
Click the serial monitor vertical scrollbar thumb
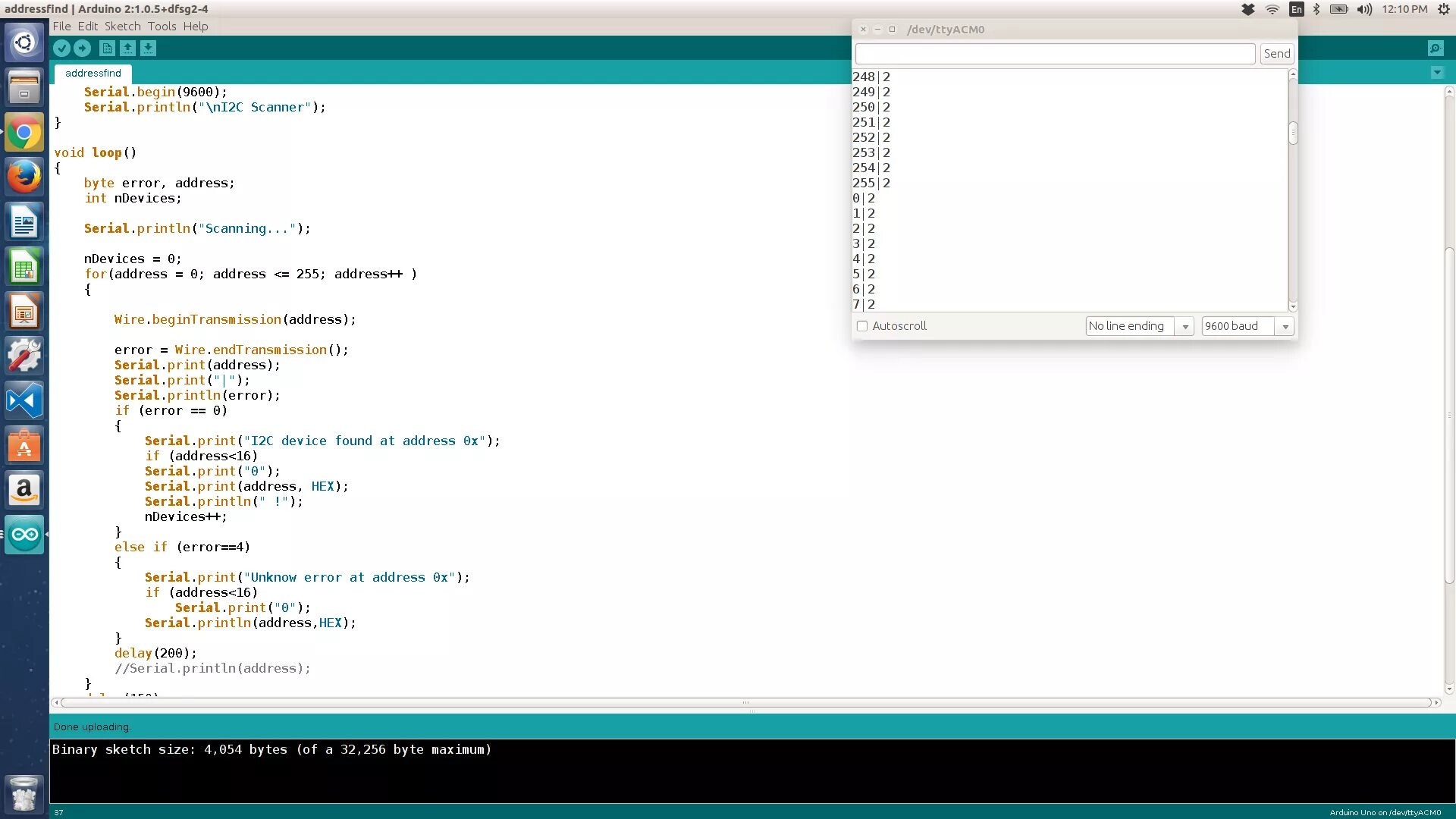[1293, 133]
